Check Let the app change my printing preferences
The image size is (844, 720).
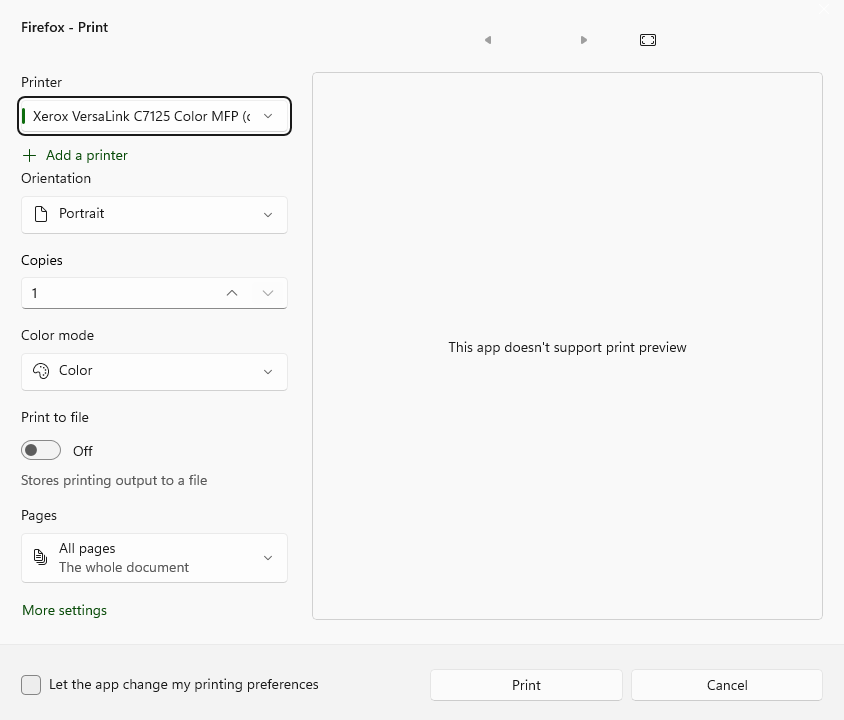point(31,685)
